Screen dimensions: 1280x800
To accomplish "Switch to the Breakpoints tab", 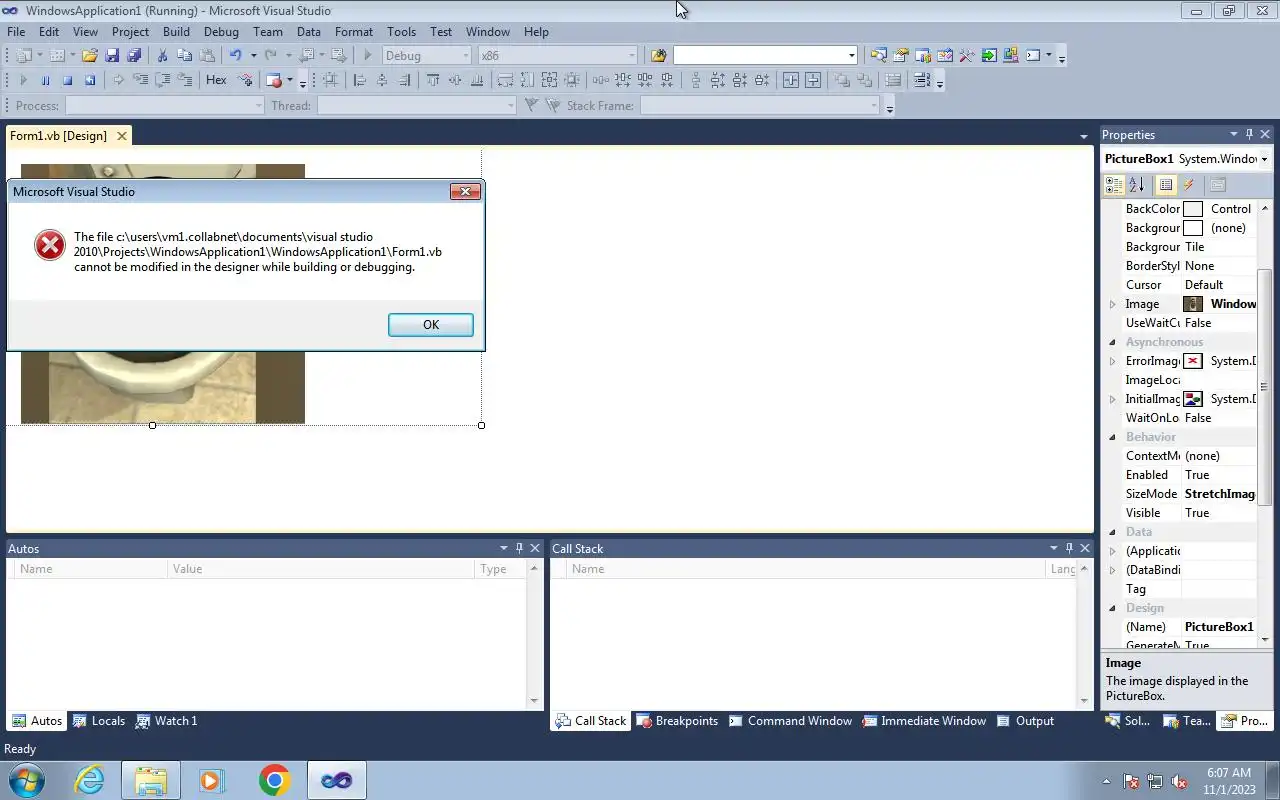I will [x=677, y=721].
